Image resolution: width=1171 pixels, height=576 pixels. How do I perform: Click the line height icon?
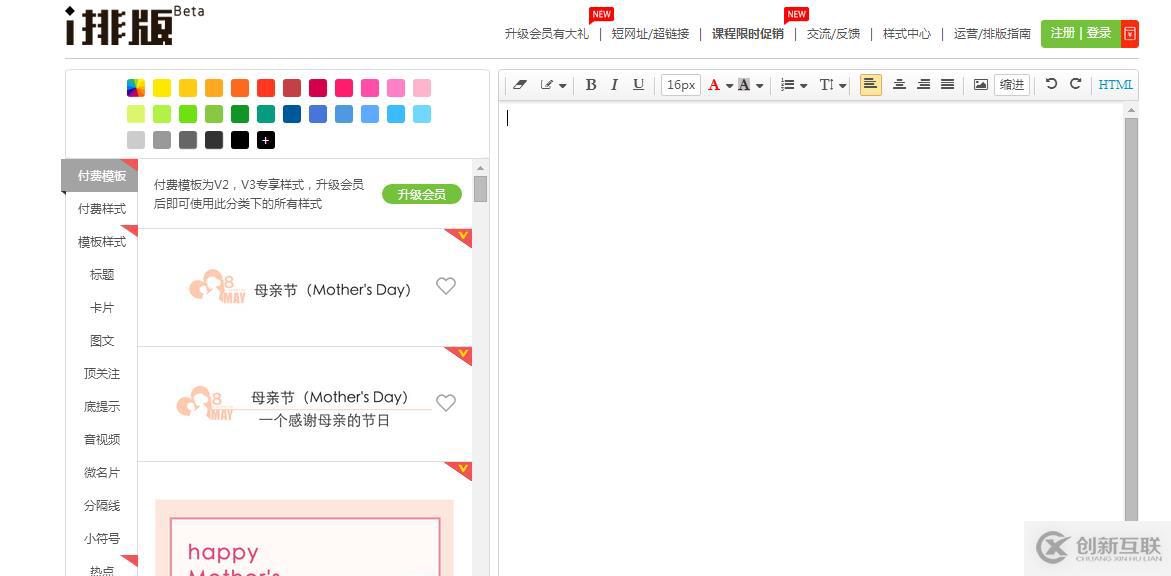[x=826, y=85]
